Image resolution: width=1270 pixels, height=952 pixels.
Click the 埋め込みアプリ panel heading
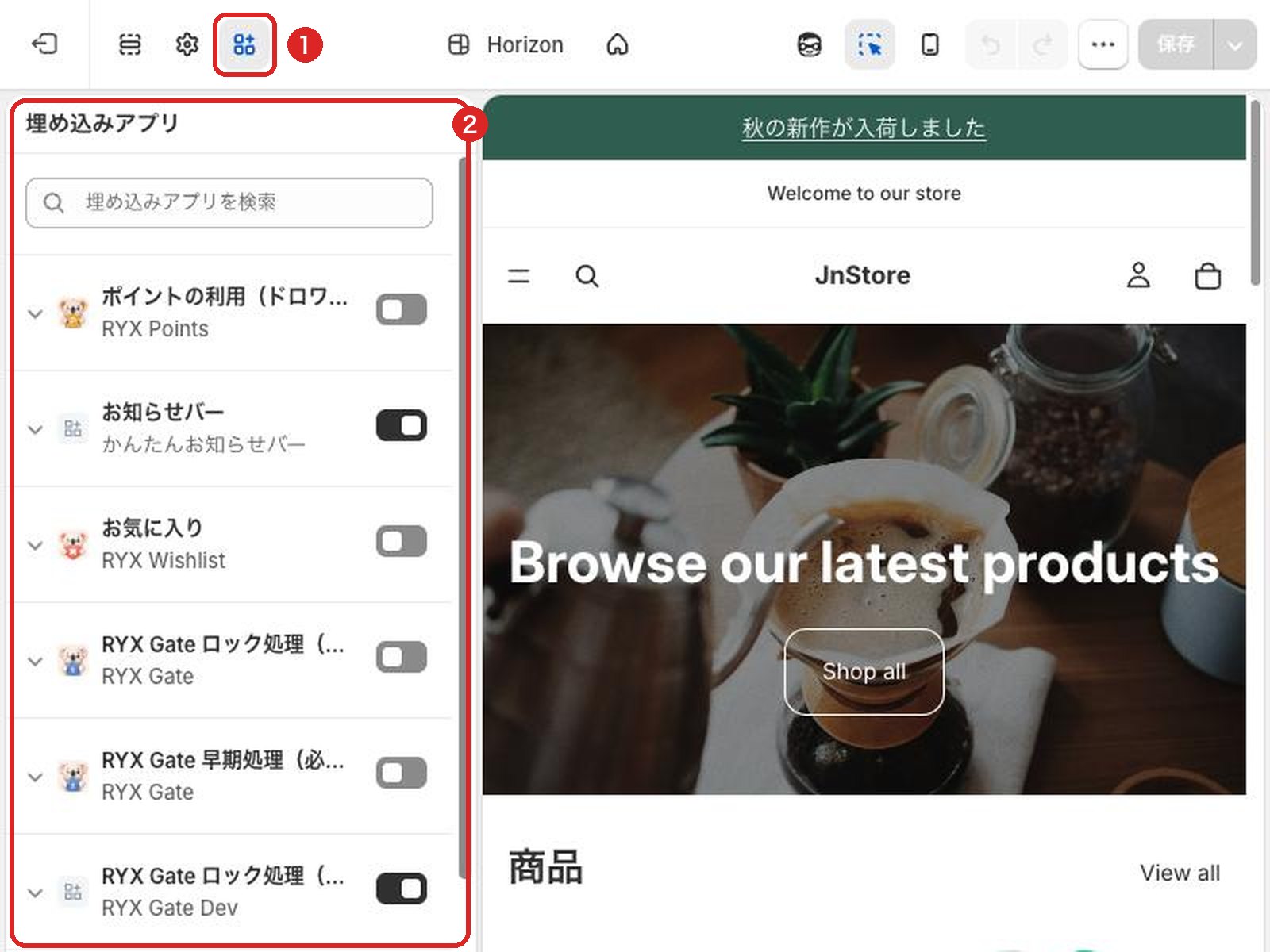coord(102,124)
